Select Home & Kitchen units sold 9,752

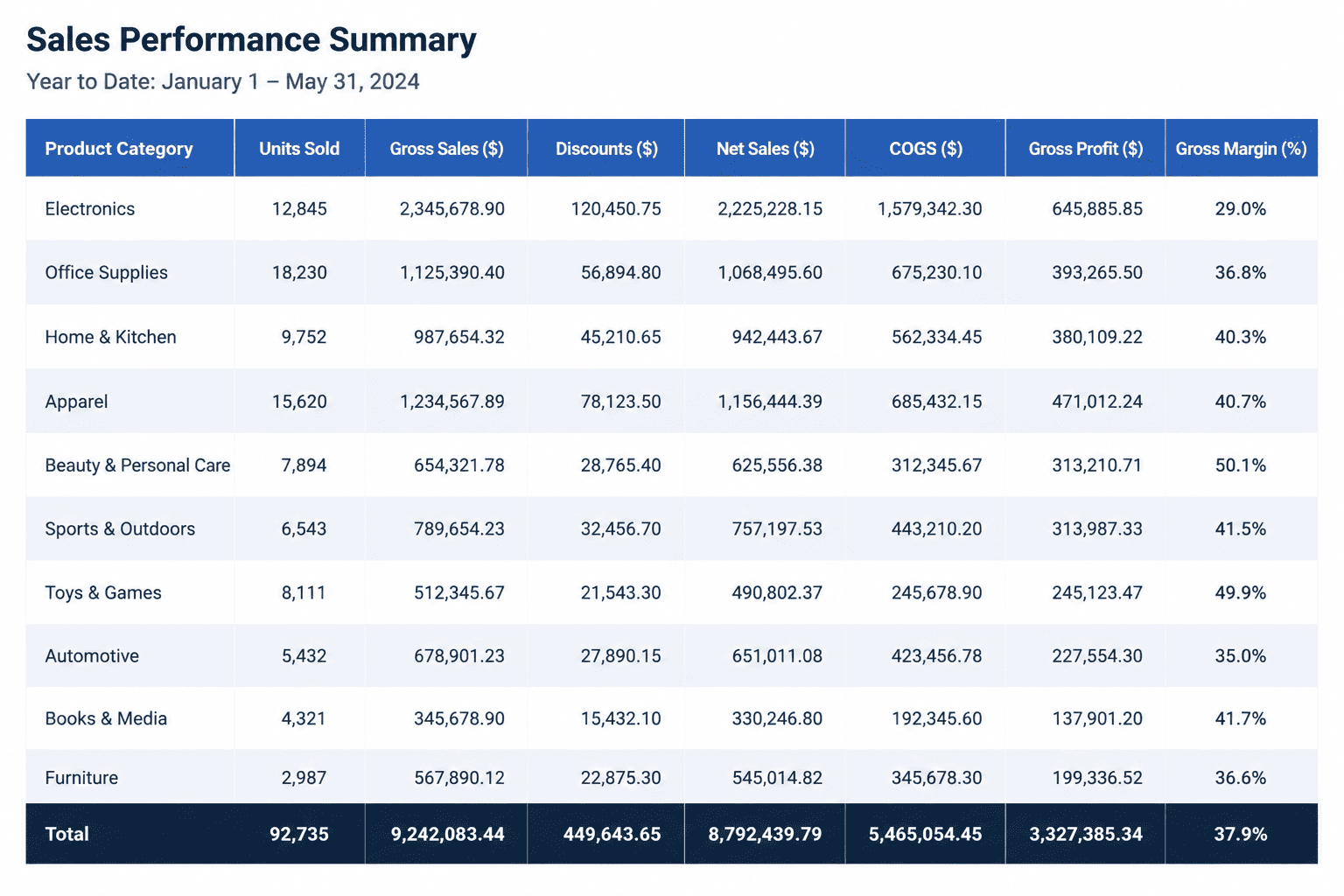pos(304,337)
